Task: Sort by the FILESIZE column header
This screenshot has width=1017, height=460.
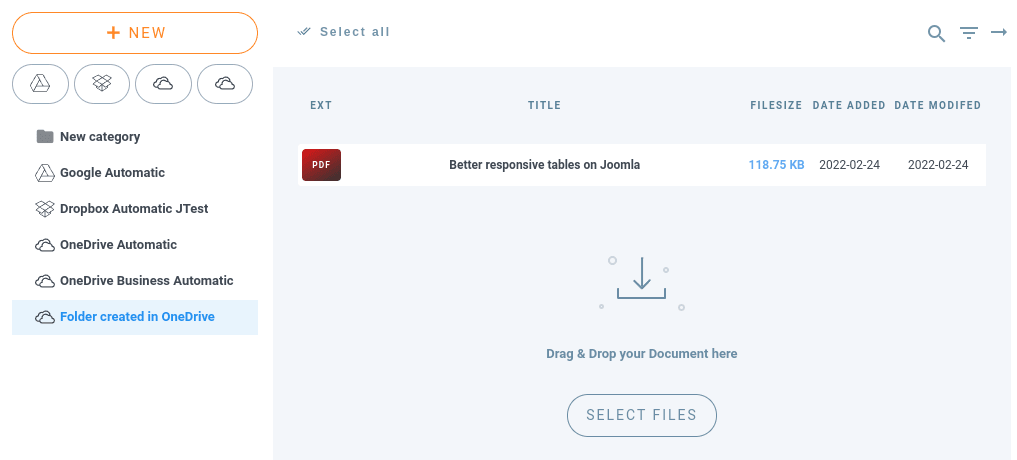Action: point(776,105)
